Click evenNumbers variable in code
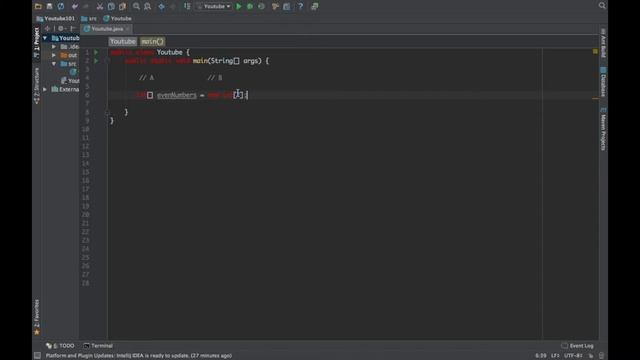This screenshot has height=360, width=640. tap(176, 95)
